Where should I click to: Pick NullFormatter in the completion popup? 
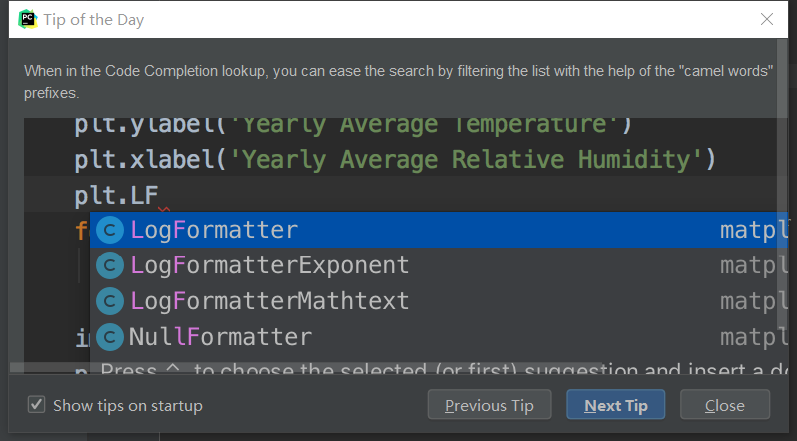coord(220,336)
